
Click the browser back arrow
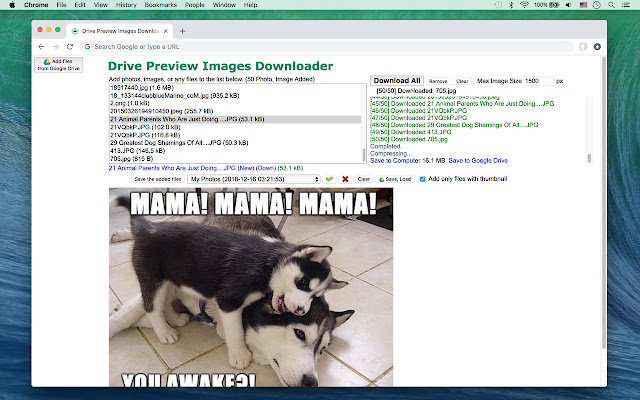pyautogui.click(x=41, y=47)
